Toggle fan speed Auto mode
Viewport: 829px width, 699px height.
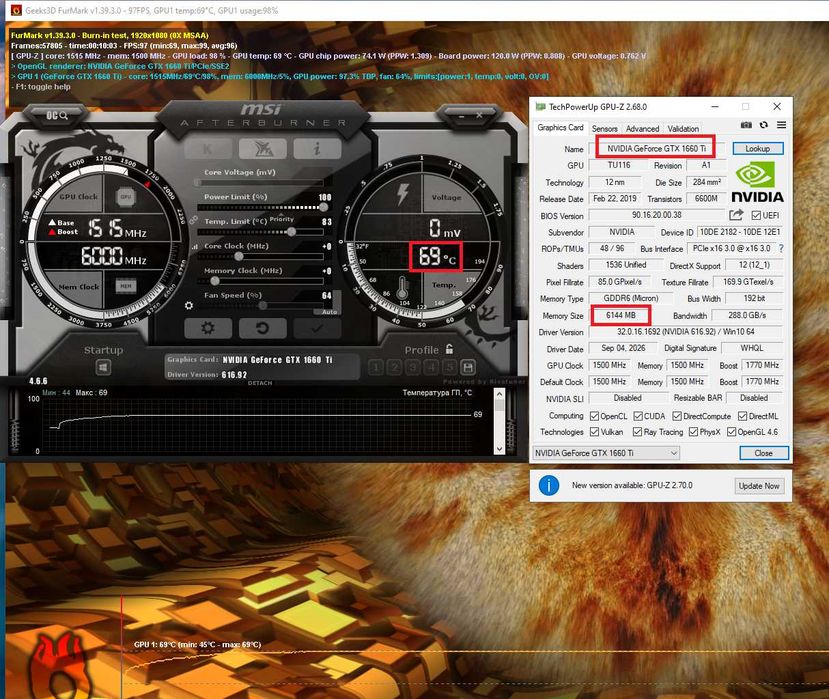329,312
